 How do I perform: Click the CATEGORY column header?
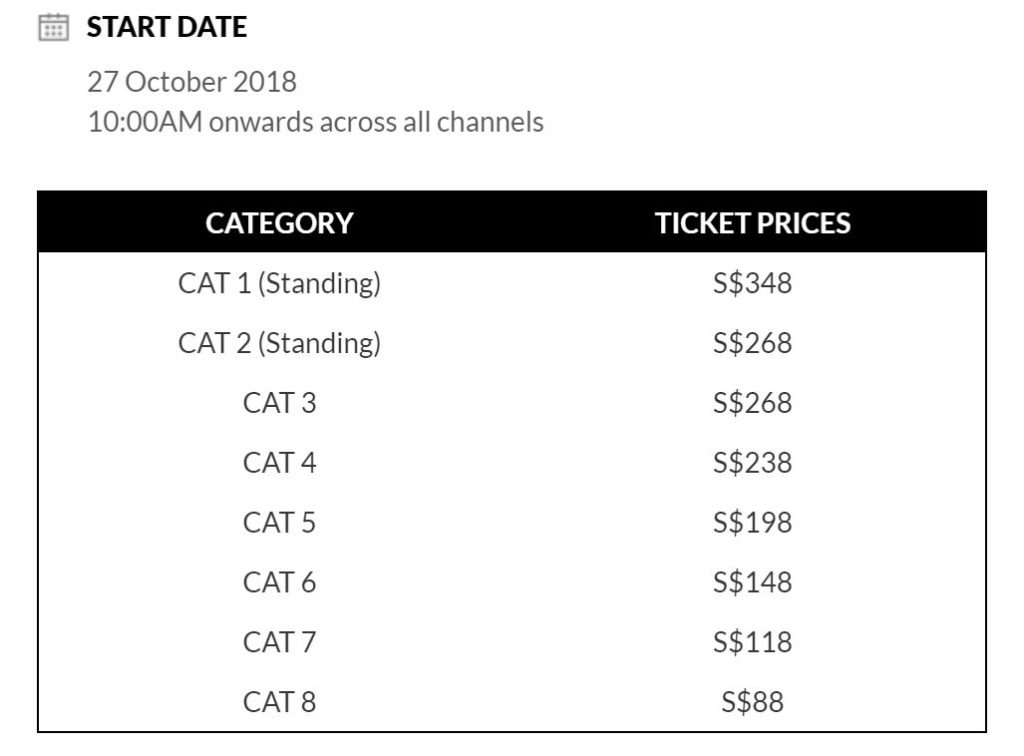click(279, 223)
